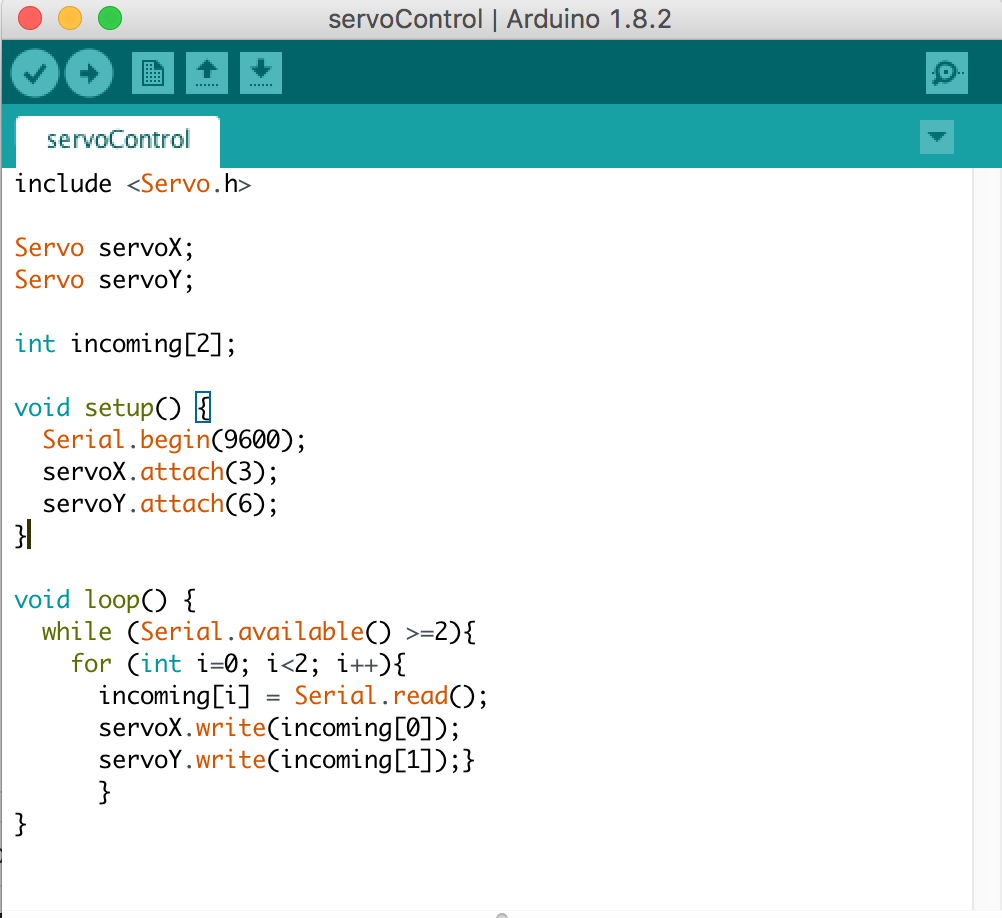Open the tab options dropdown arrow
The width and height of the screenshot is (1002, 918).
click(x=937, y=137)
